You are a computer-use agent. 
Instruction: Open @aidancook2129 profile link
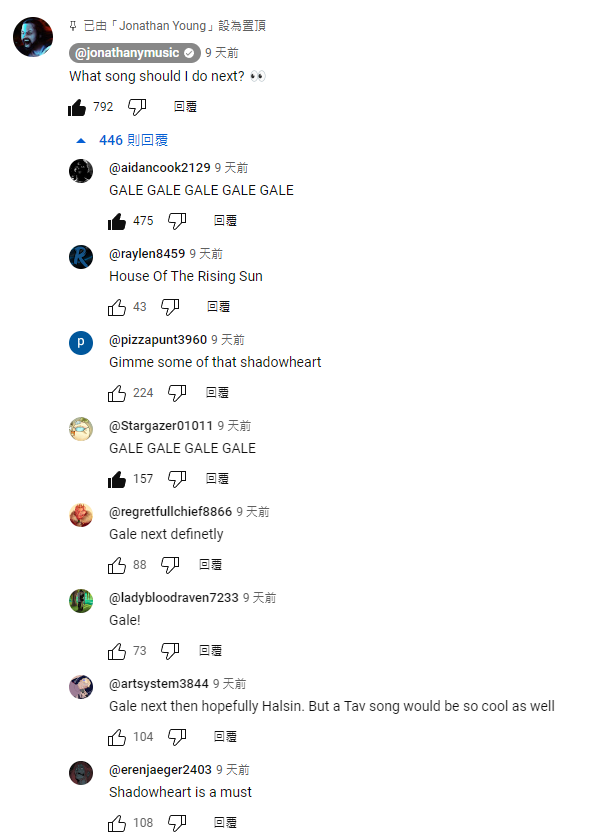(160, 168)
